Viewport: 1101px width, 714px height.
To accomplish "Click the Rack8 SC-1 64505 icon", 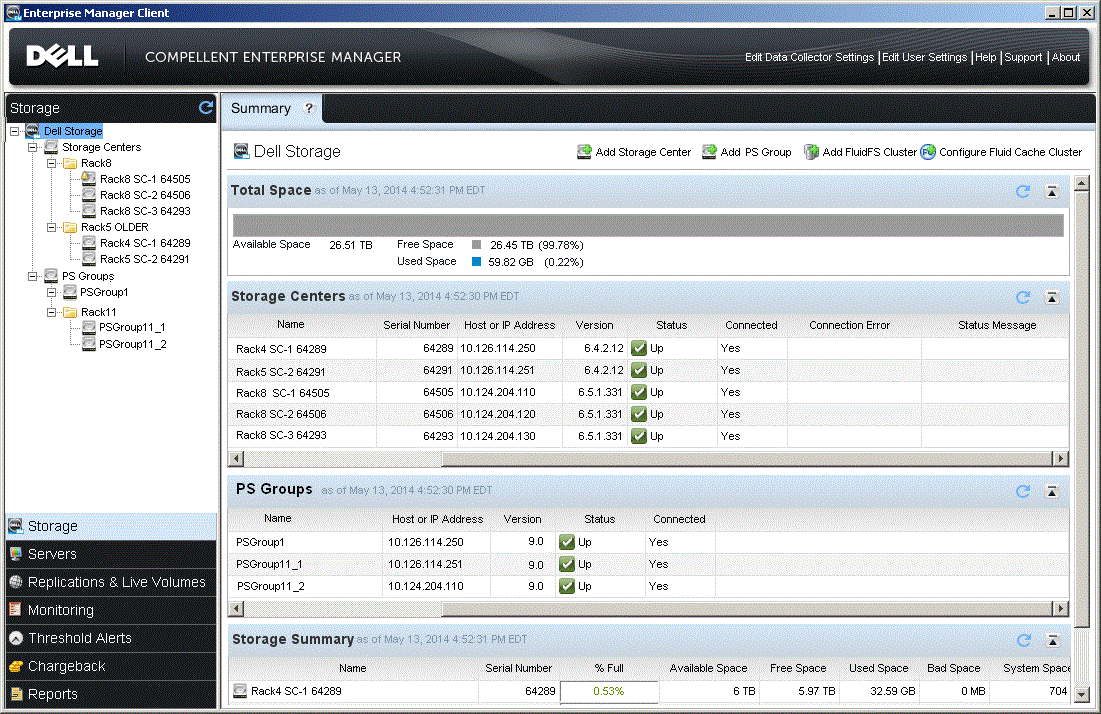I will pyautogui.click(x=88, y=178).
